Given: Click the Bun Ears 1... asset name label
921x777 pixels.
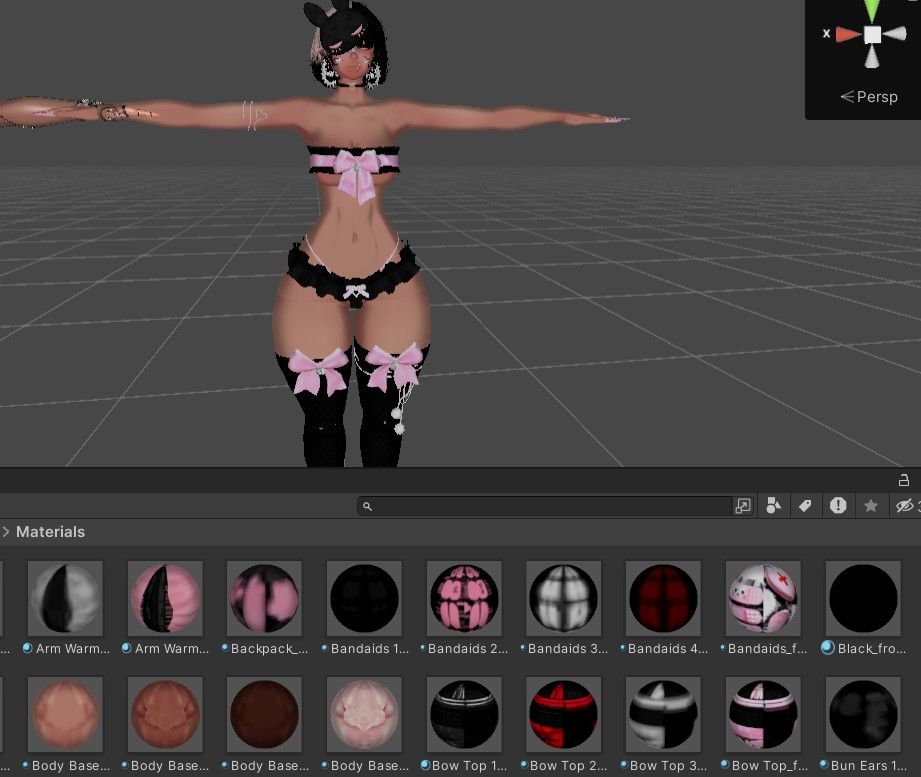Looking at the screenshot, I should tap(869, 765).
